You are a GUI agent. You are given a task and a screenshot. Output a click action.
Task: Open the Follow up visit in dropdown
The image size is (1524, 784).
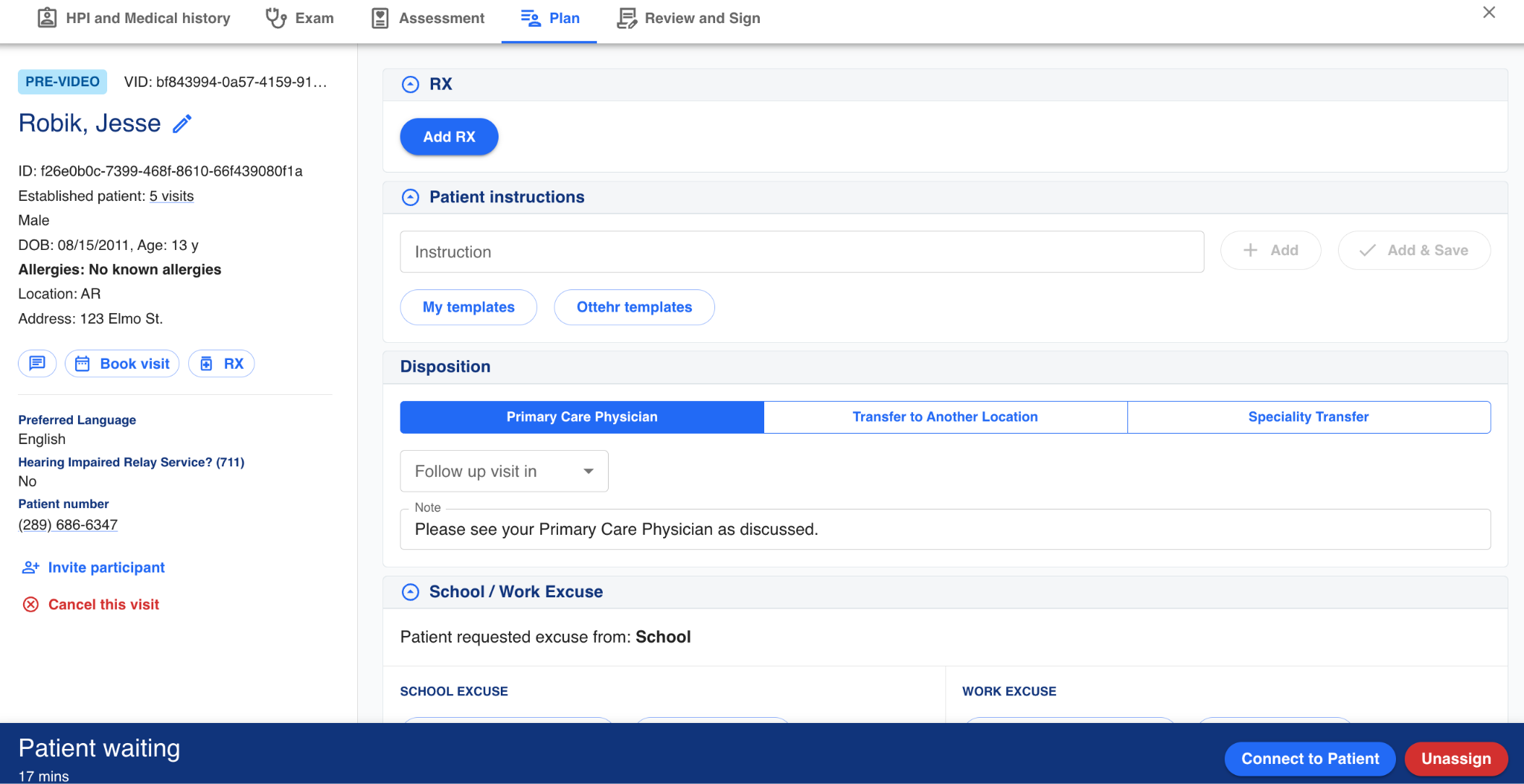pyautogui.click(x=504, y=472)
